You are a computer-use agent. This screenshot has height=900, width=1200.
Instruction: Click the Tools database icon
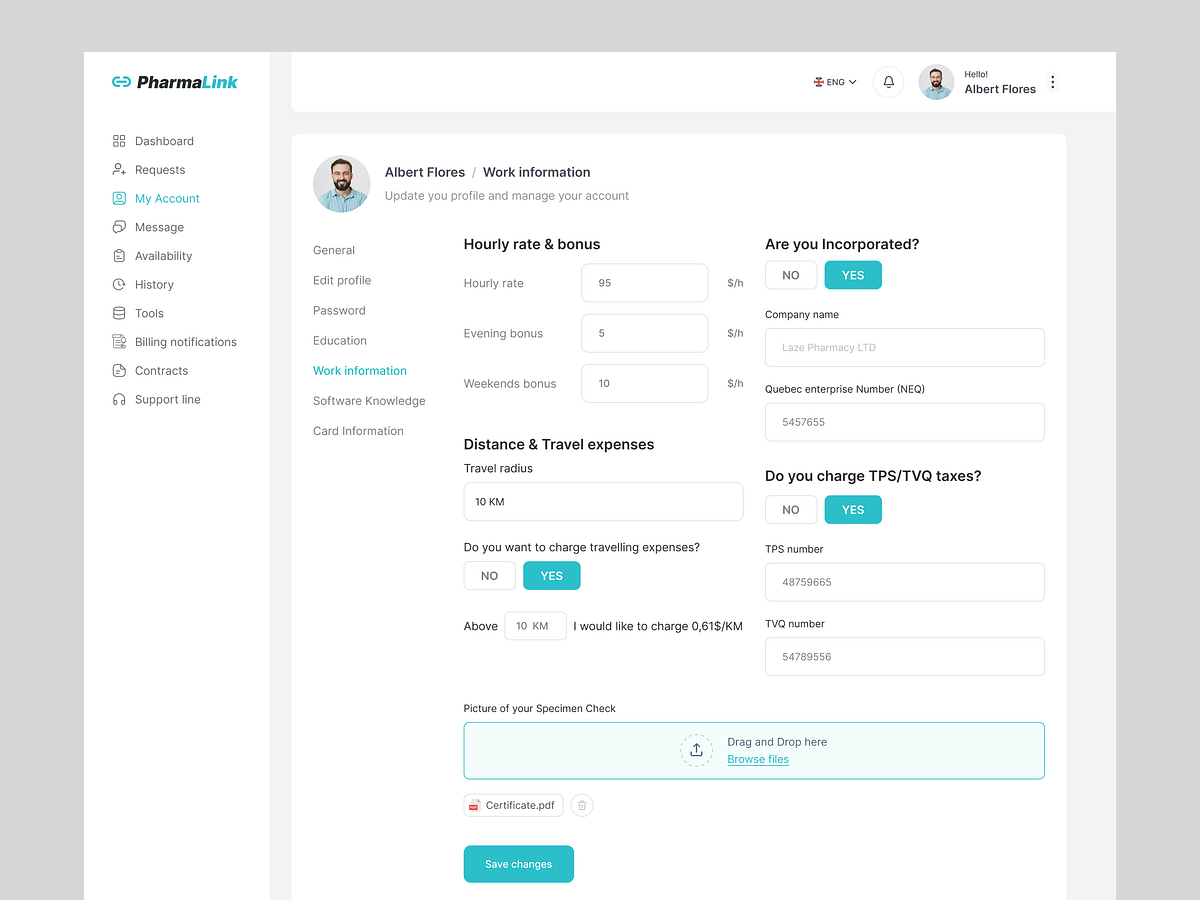(x=119, y=313)
